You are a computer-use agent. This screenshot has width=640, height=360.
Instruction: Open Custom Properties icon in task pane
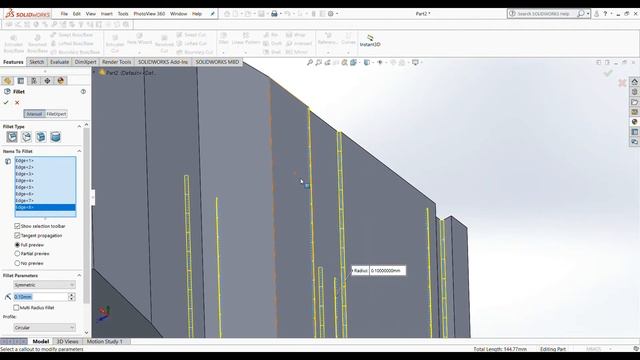(x=634, y=132)
